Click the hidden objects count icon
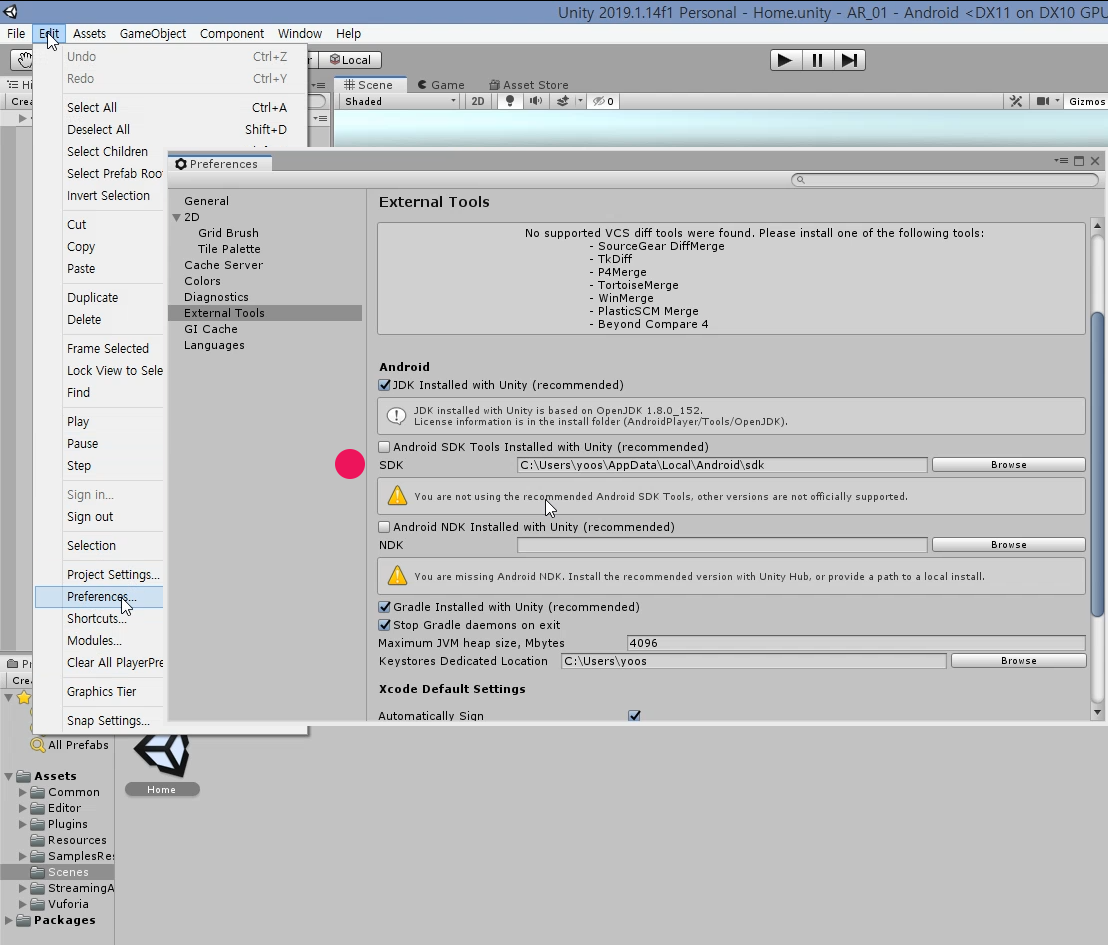This screenshot has width=1108, height=945. 603,101
